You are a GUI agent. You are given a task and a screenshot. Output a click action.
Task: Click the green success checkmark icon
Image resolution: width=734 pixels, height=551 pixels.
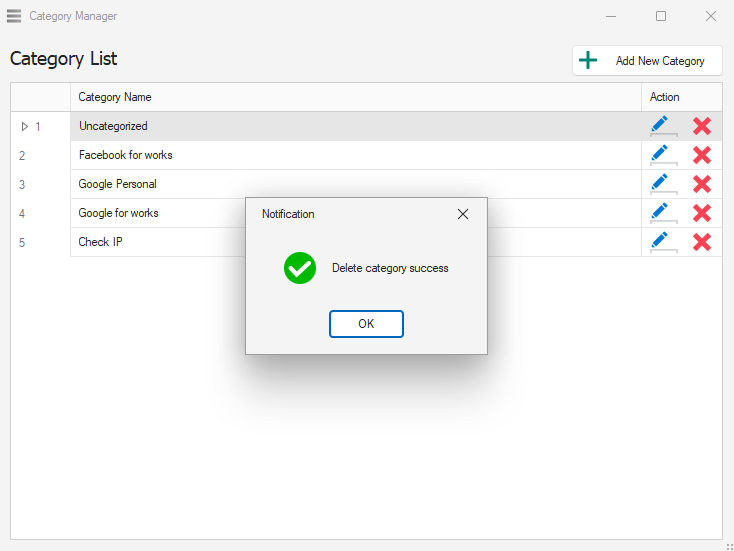pos(300,268)
